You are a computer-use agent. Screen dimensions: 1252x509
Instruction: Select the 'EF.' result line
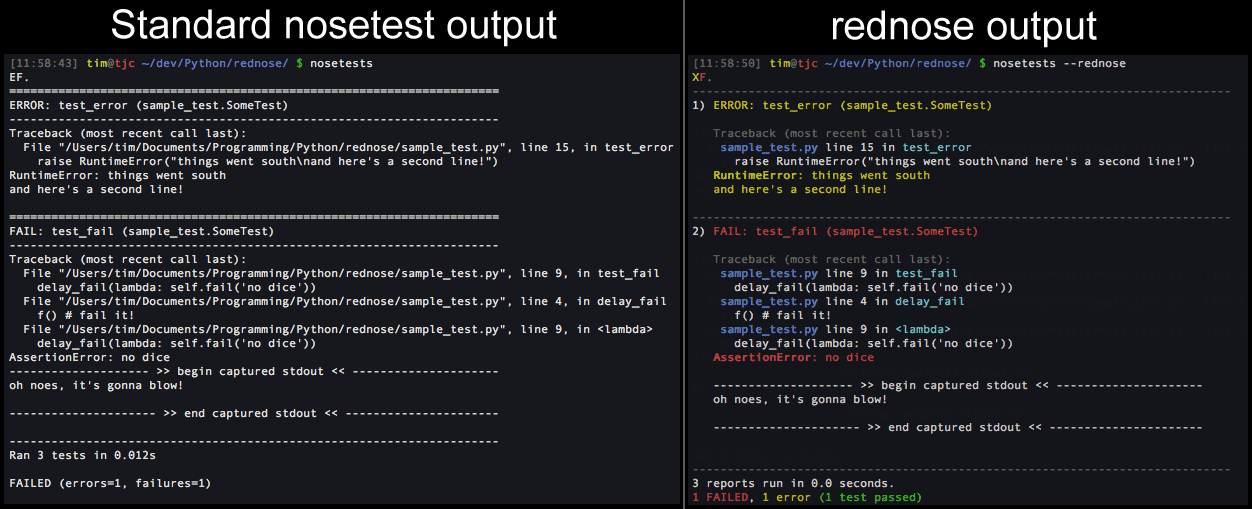[x=19, y=77]
